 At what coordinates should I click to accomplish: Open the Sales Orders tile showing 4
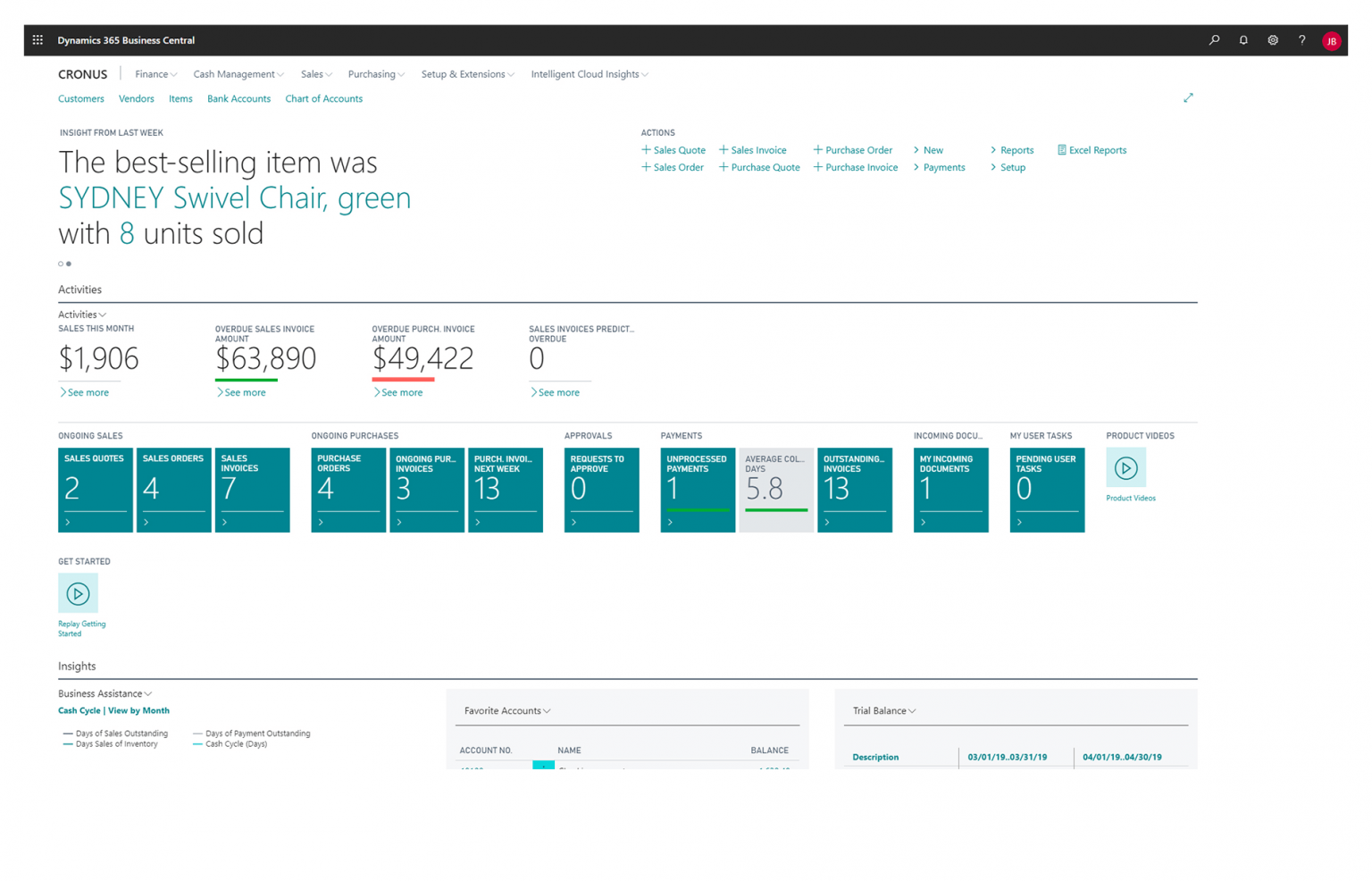[x=173, y=490]
